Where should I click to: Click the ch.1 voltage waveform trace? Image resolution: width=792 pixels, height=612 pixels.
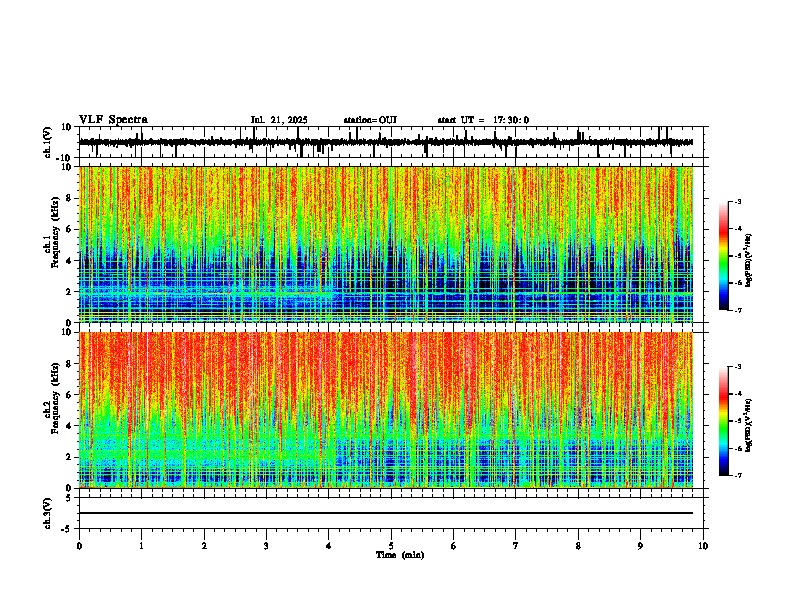click(386, 142)
